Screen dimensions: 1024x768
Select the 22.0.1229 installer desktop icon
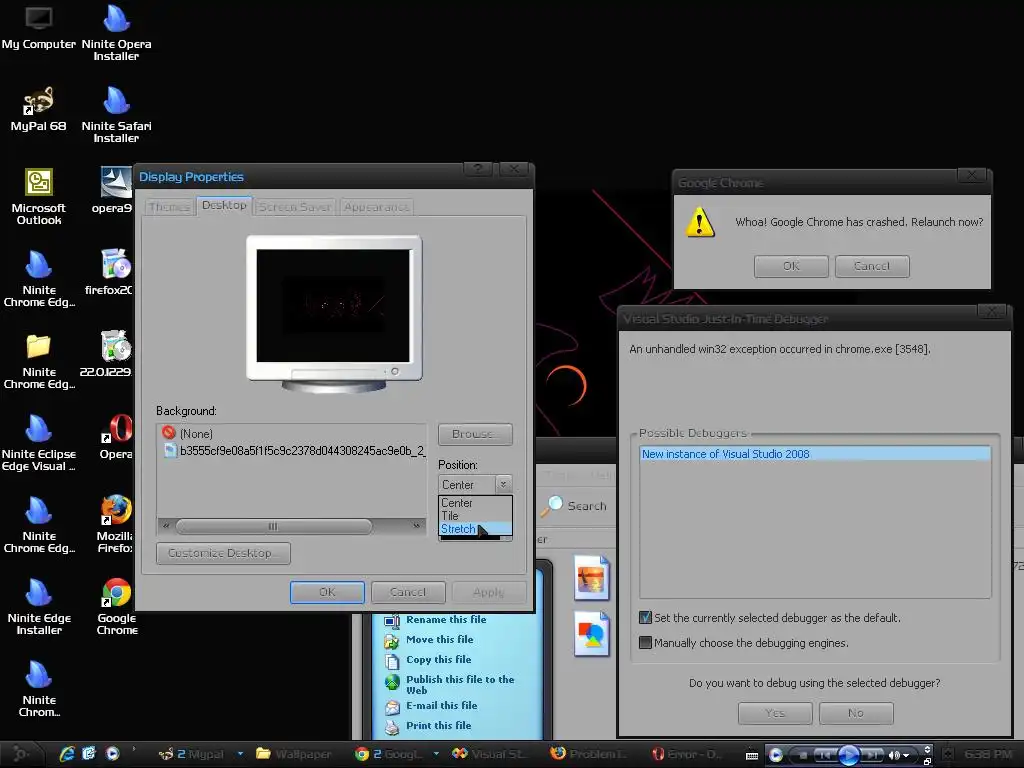pos(116,355)
